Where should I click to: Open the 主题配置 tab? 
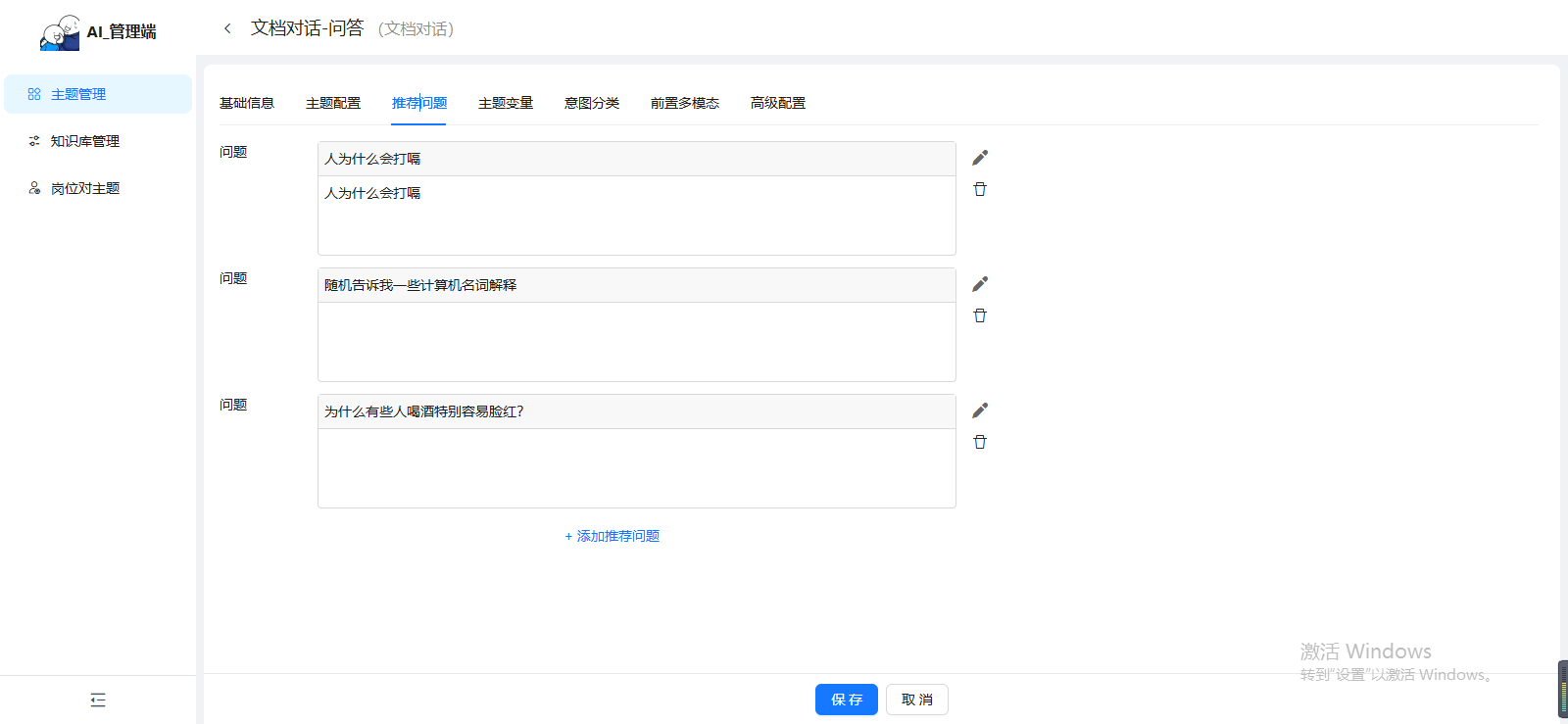coord(333,103)
